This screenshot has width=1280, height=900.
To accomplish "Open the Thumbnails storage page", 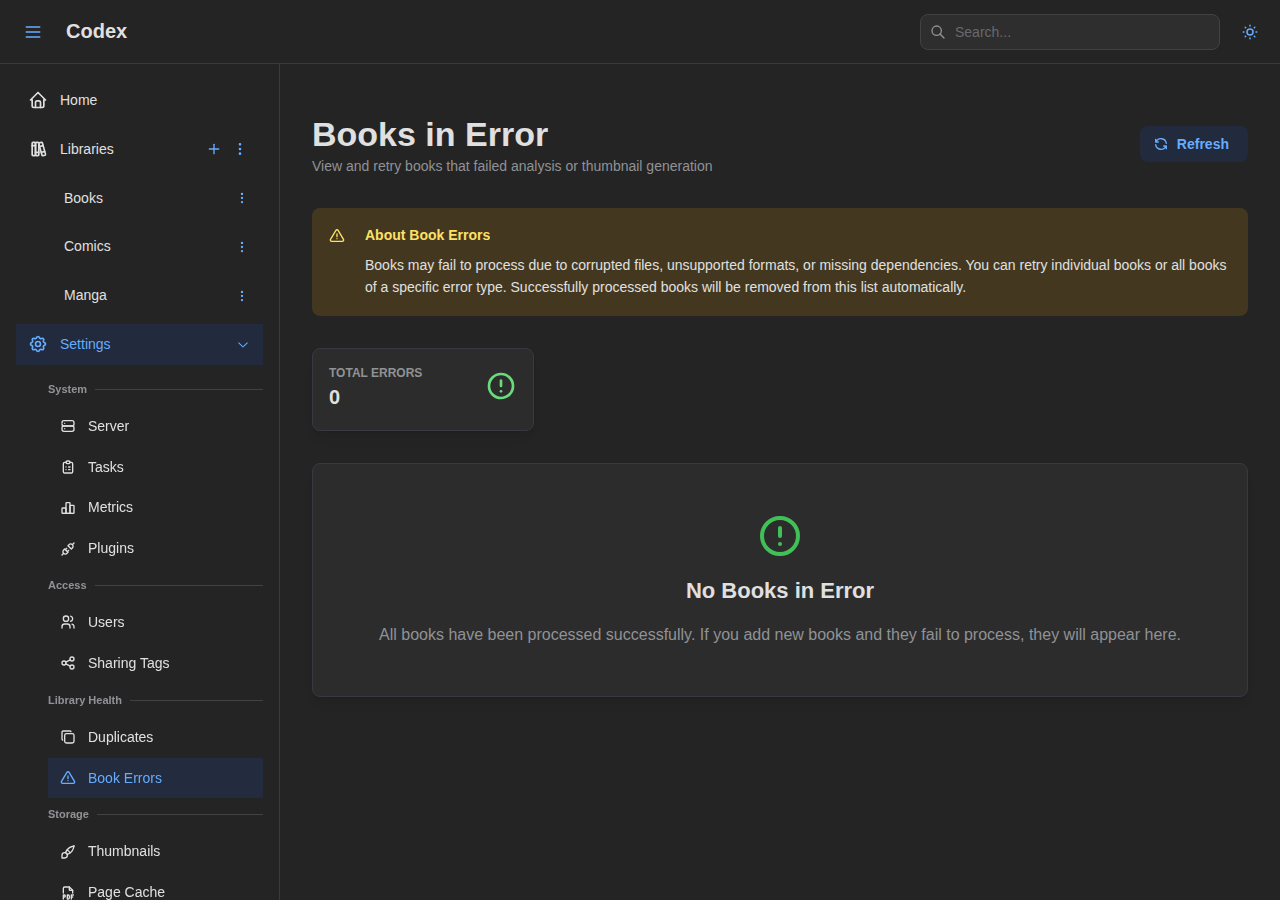I will click(x=124, y=851).
